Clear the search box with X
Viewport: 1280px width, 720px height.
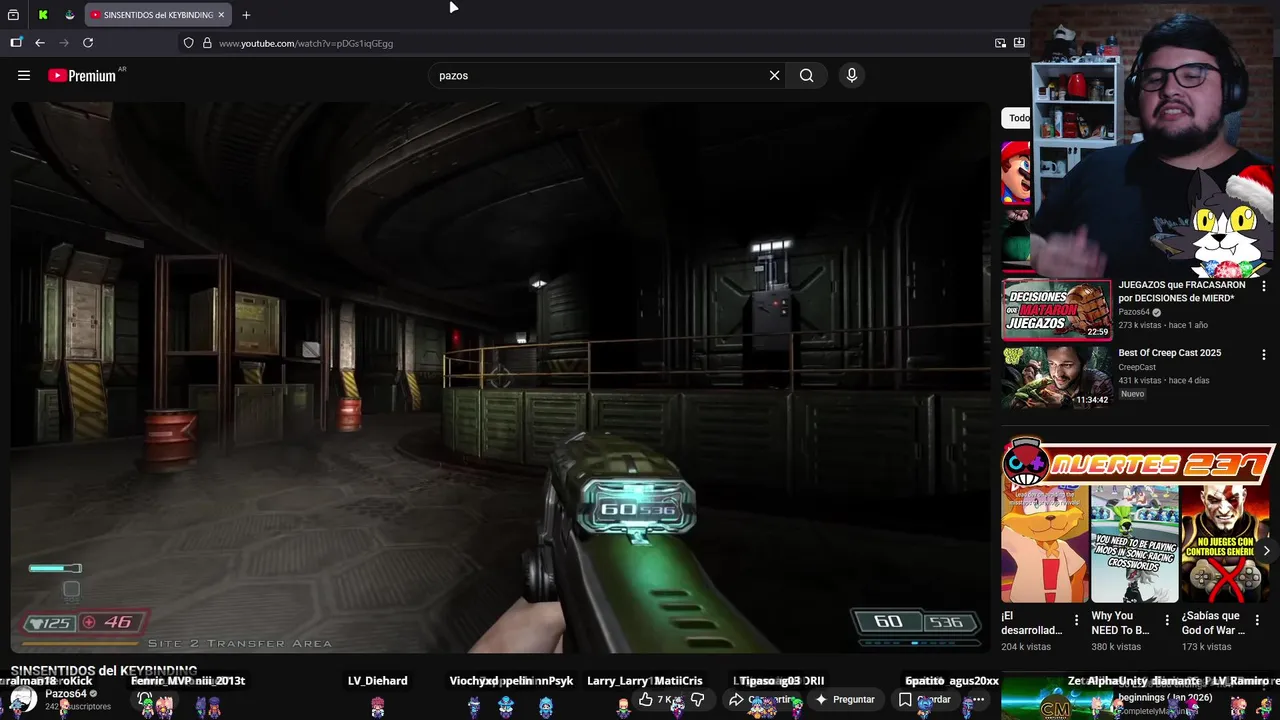click(774, 75)
